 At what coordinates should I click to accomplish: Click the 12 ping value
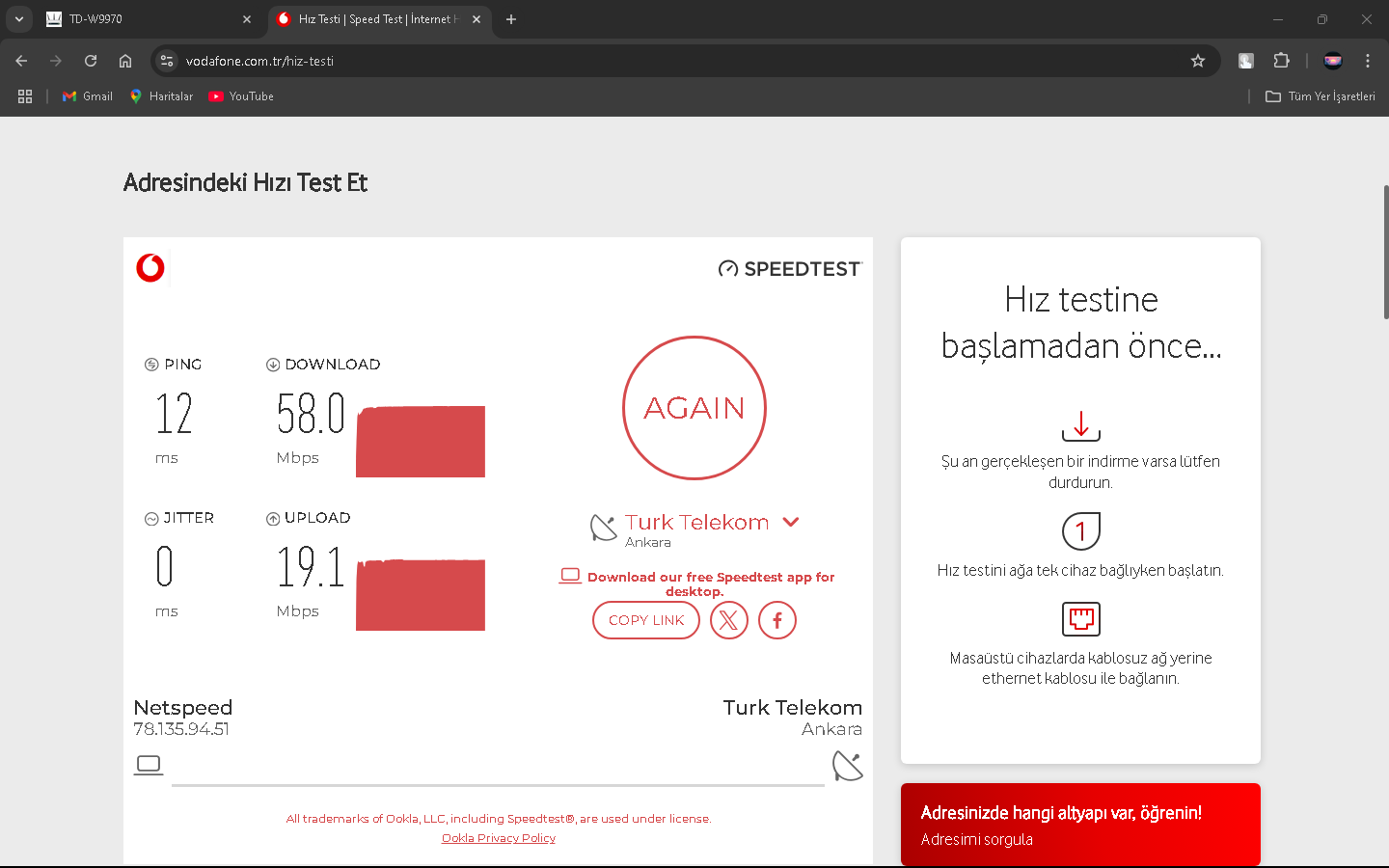175,413
